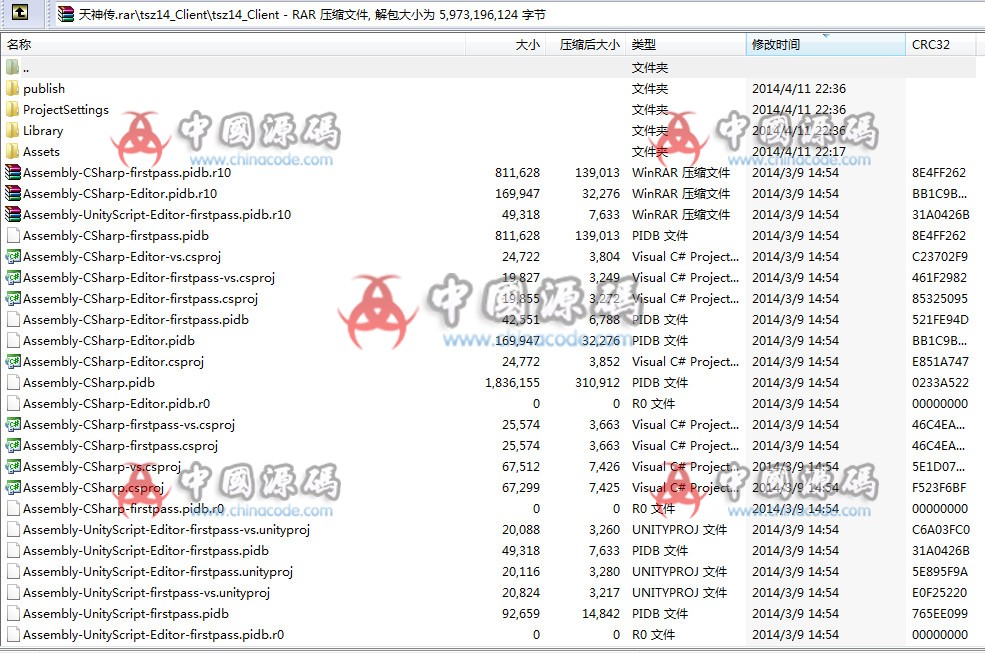Sort files by the 大小 column
This screenshot has height=653, width=985.
527,44
